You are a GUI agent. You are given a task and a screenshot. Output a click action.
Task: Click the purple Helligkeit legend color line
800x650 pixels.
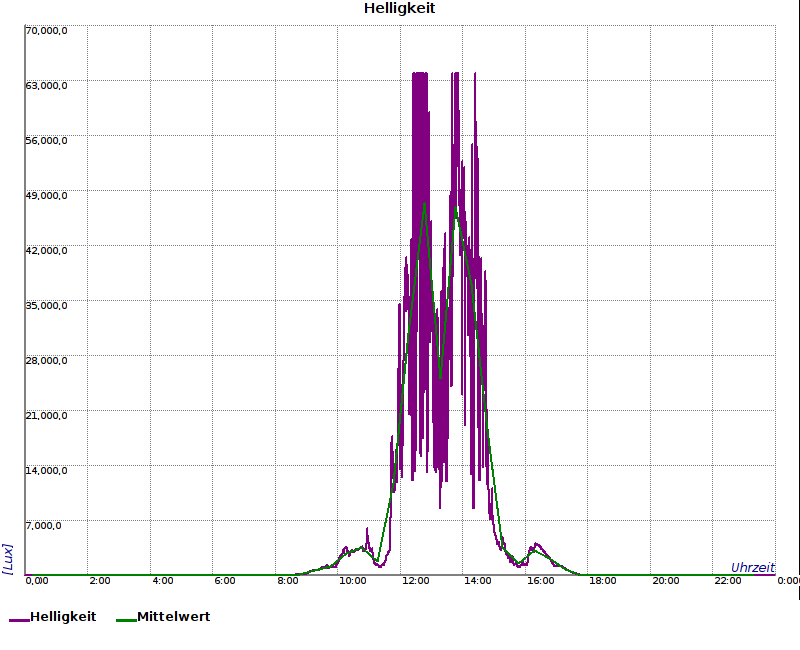[19, 620]
